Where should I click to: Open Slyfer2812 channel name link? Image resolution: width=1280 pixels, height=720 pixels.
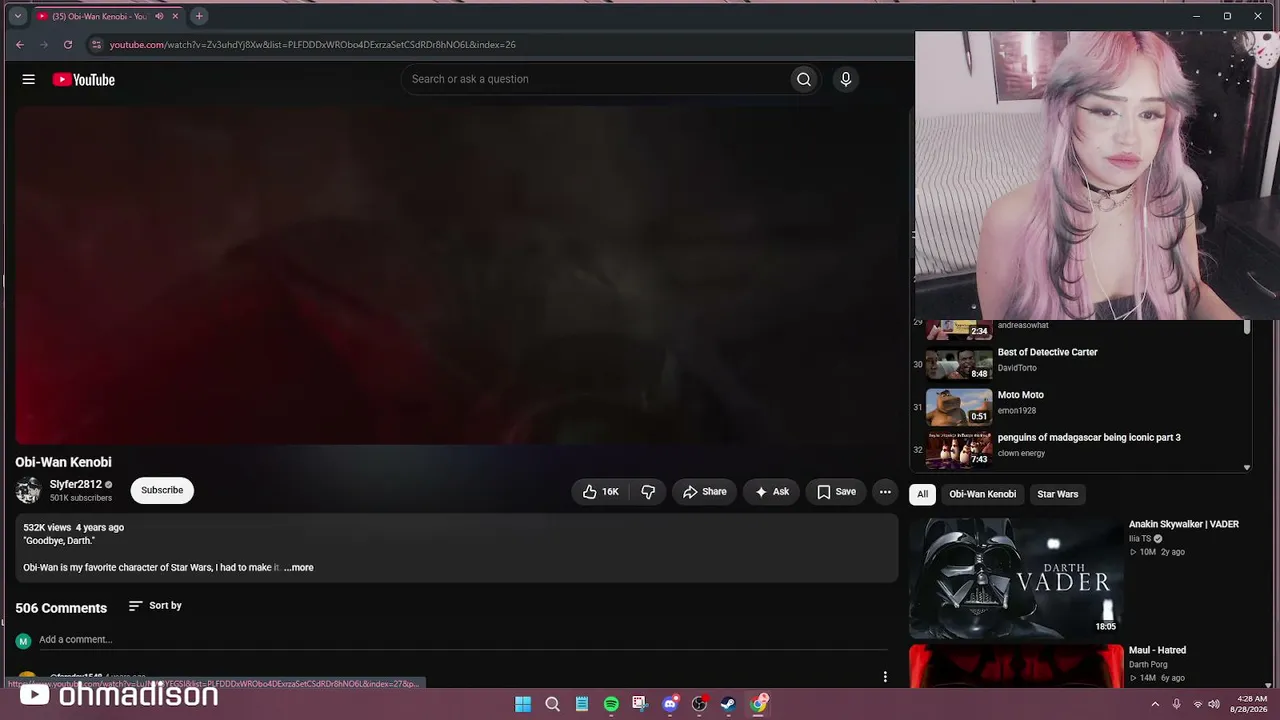(76, 484)
